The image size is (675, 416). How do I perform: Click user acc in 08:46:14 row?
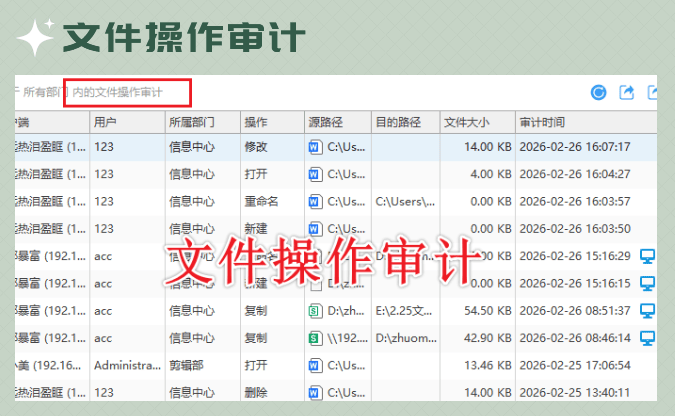click(103, 338)
